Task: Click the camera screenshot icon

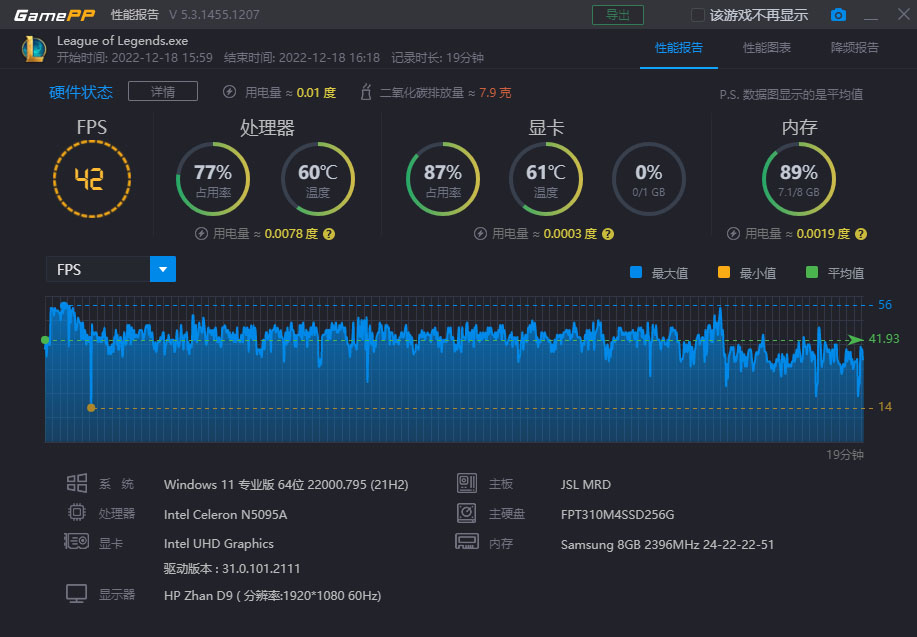Action: (838, 15)
